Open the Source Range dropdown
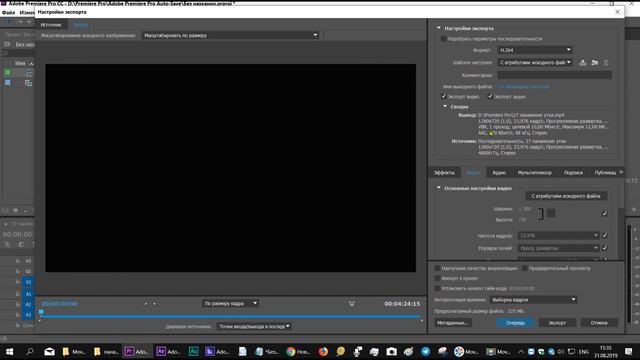 [254, 326]
